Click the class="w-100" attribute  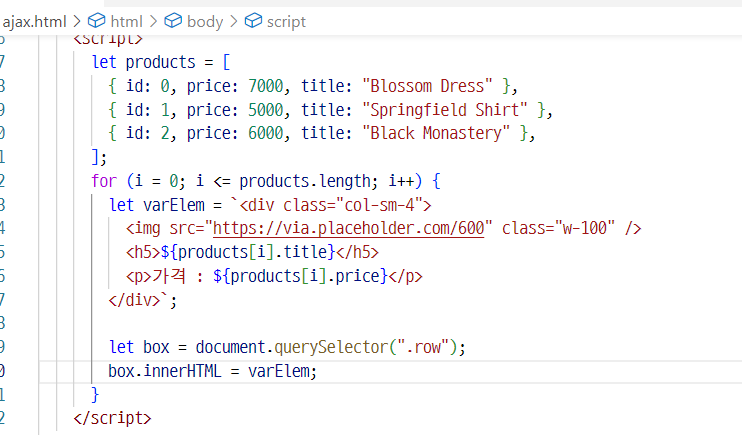pyautogui.click(x=558, y=229)
